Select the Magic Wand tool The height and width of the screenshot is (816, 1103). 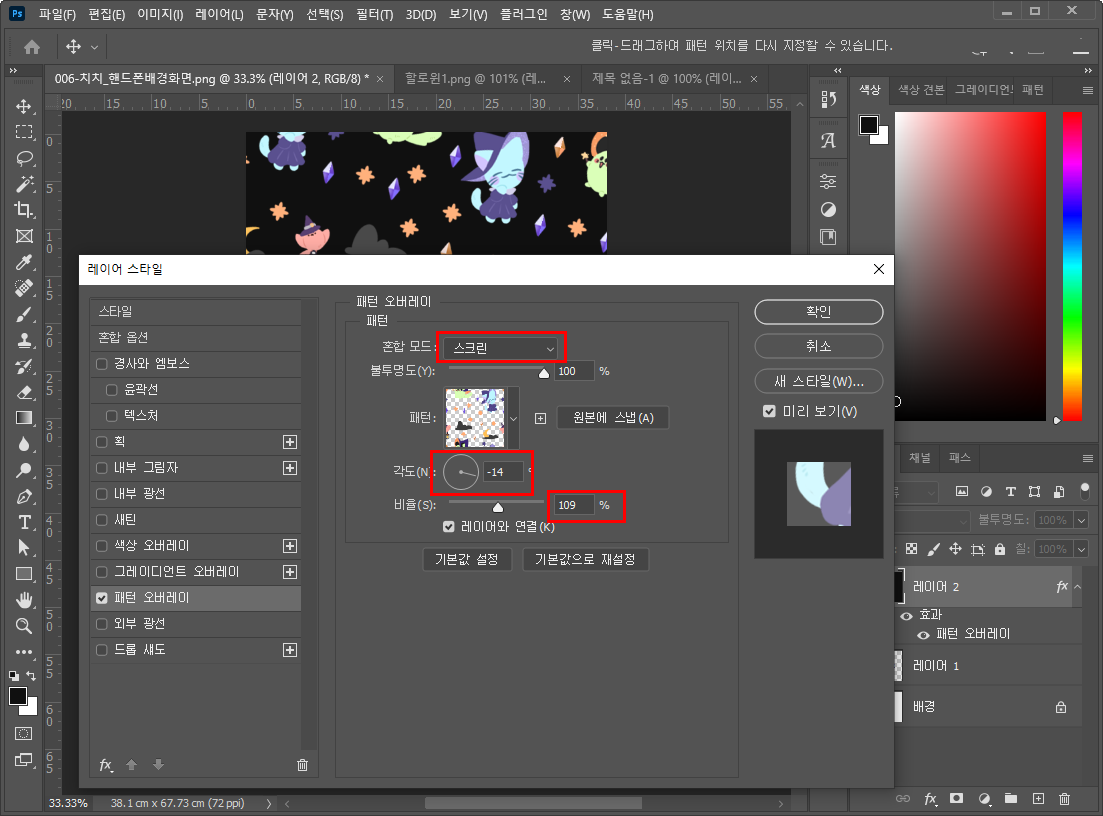point(24,184)
